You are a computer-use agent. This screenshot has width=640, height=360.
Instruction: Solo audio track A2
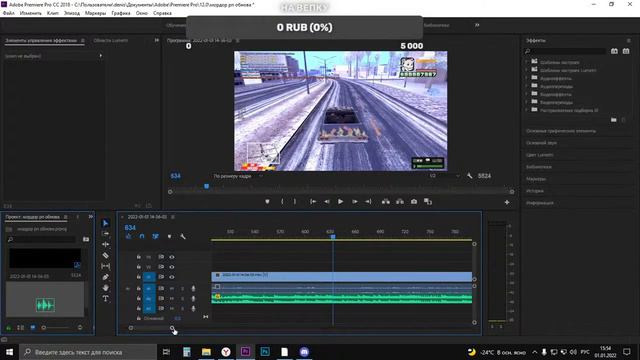click(182, 298)
